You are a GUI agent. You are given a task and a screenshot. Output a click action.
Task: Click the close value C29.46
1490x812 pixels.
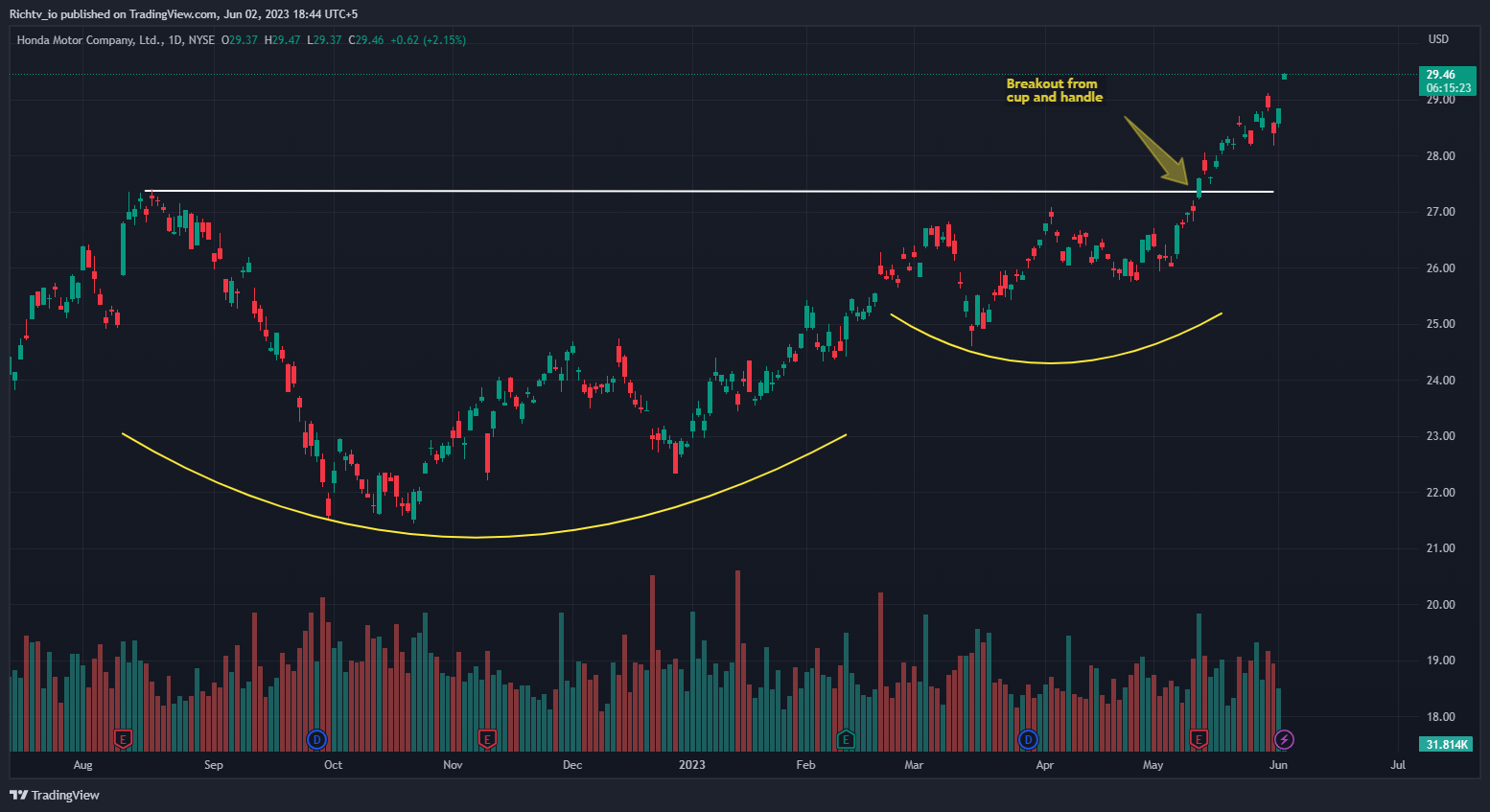(x=365, y=40)
